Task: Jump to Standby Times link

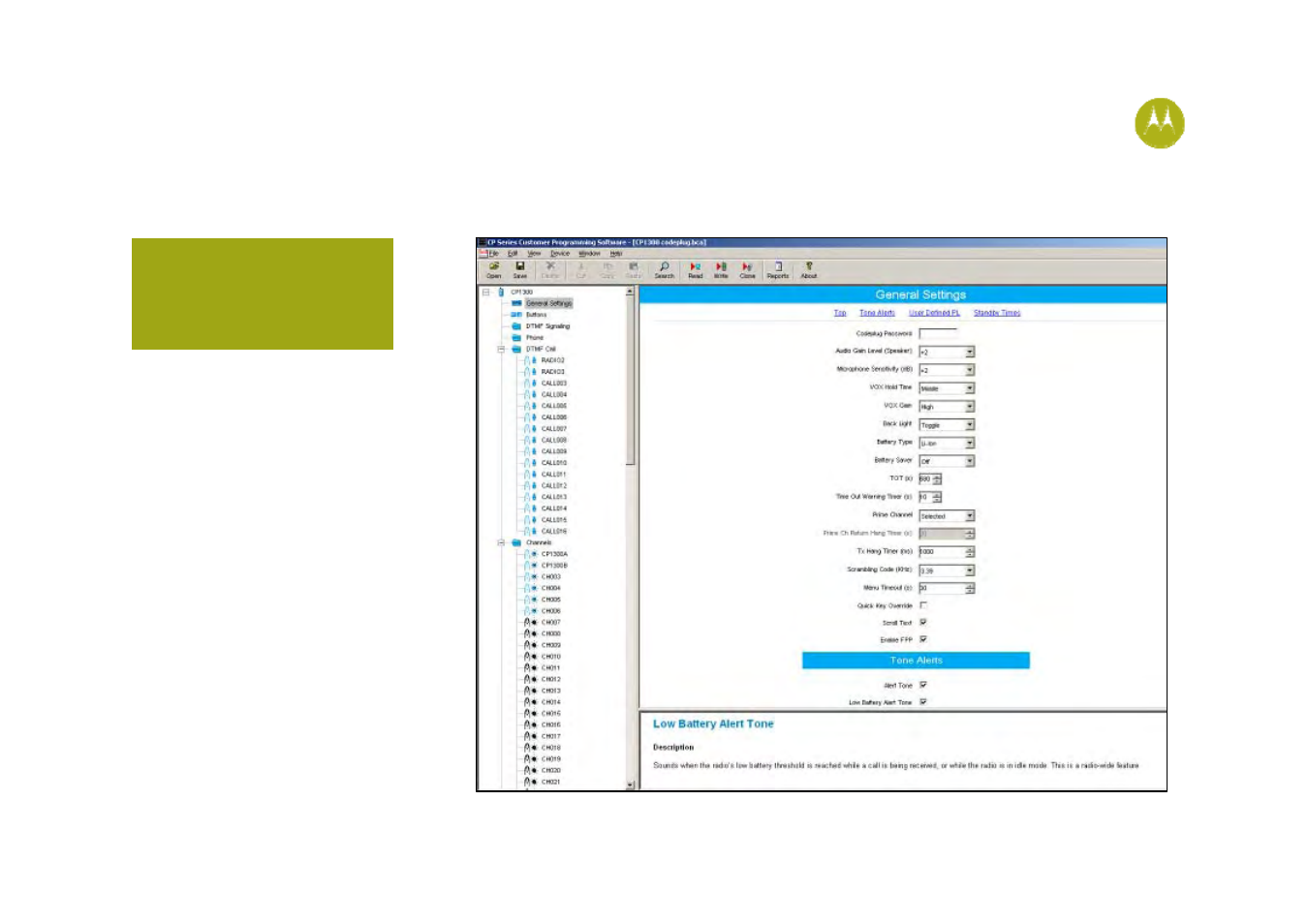Action: 997,313
